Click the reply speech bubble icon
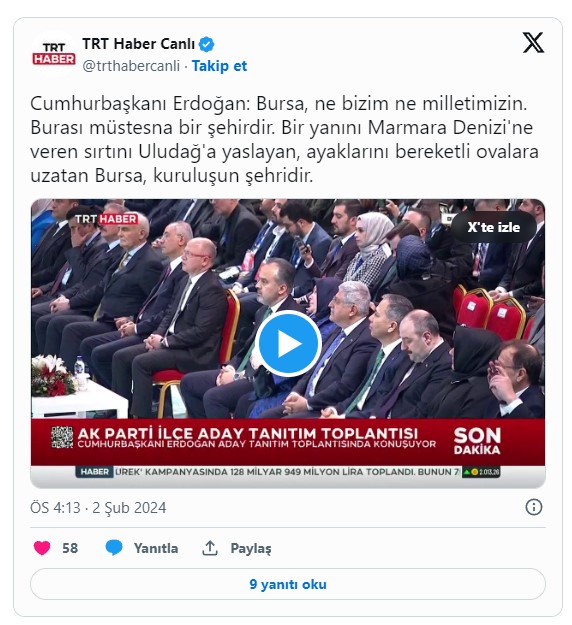572x625 pixels. 114,548
